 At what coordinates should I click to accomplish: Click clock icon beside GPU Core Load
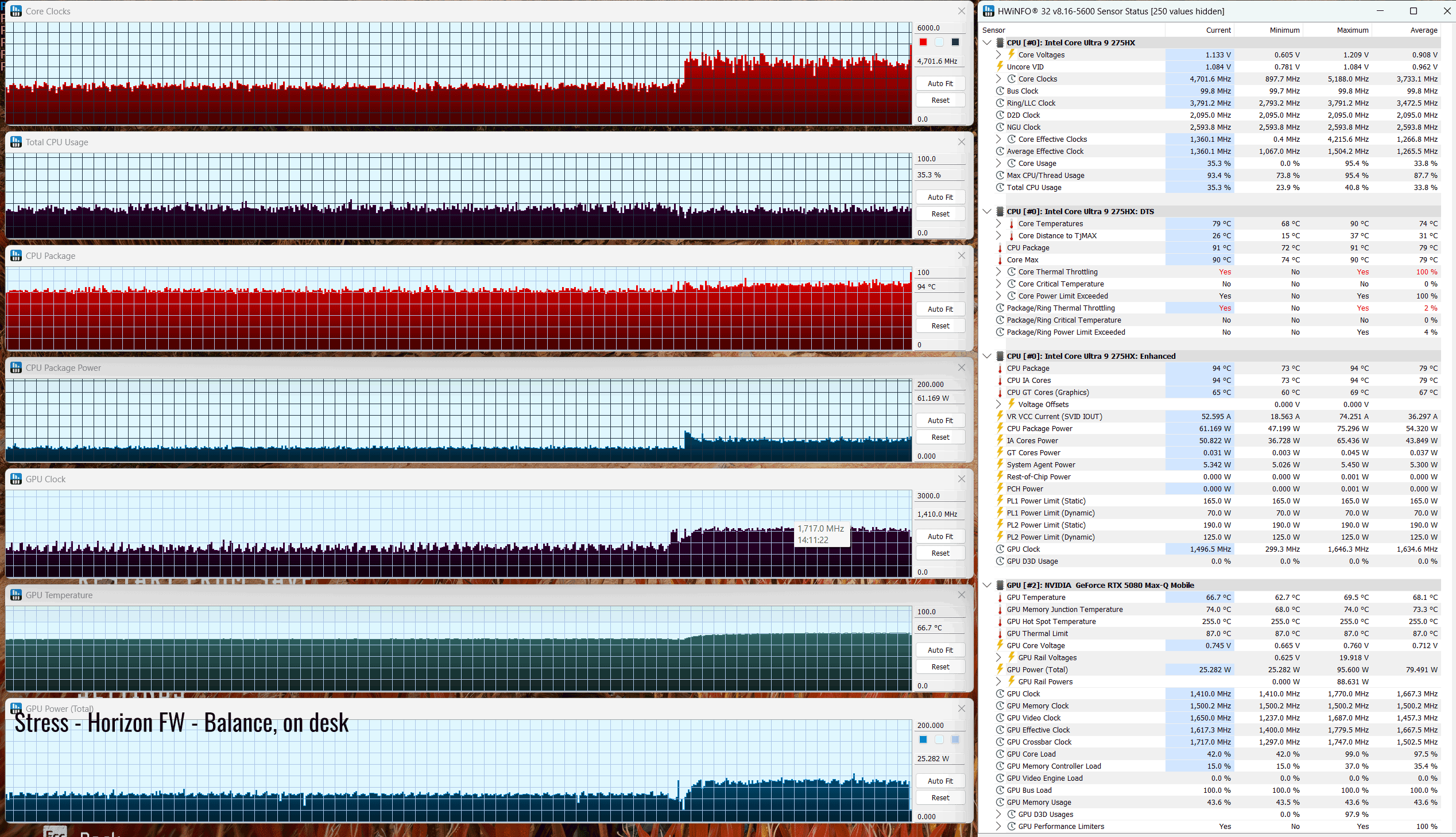click(x=1000, y=754)
